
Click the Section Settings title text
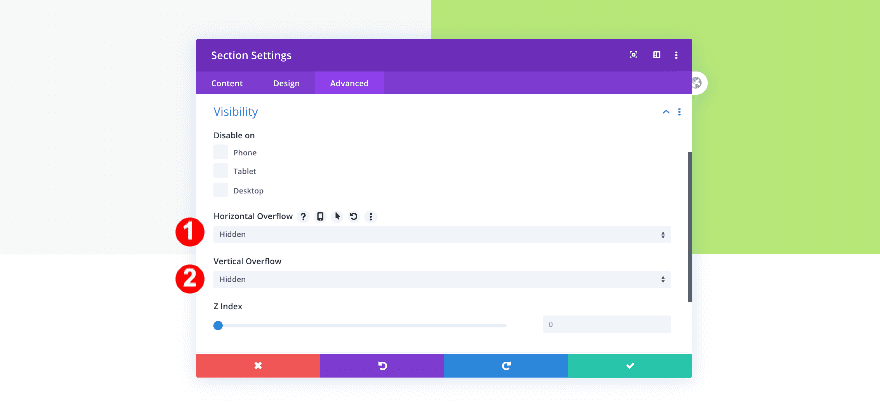(251, 56)
